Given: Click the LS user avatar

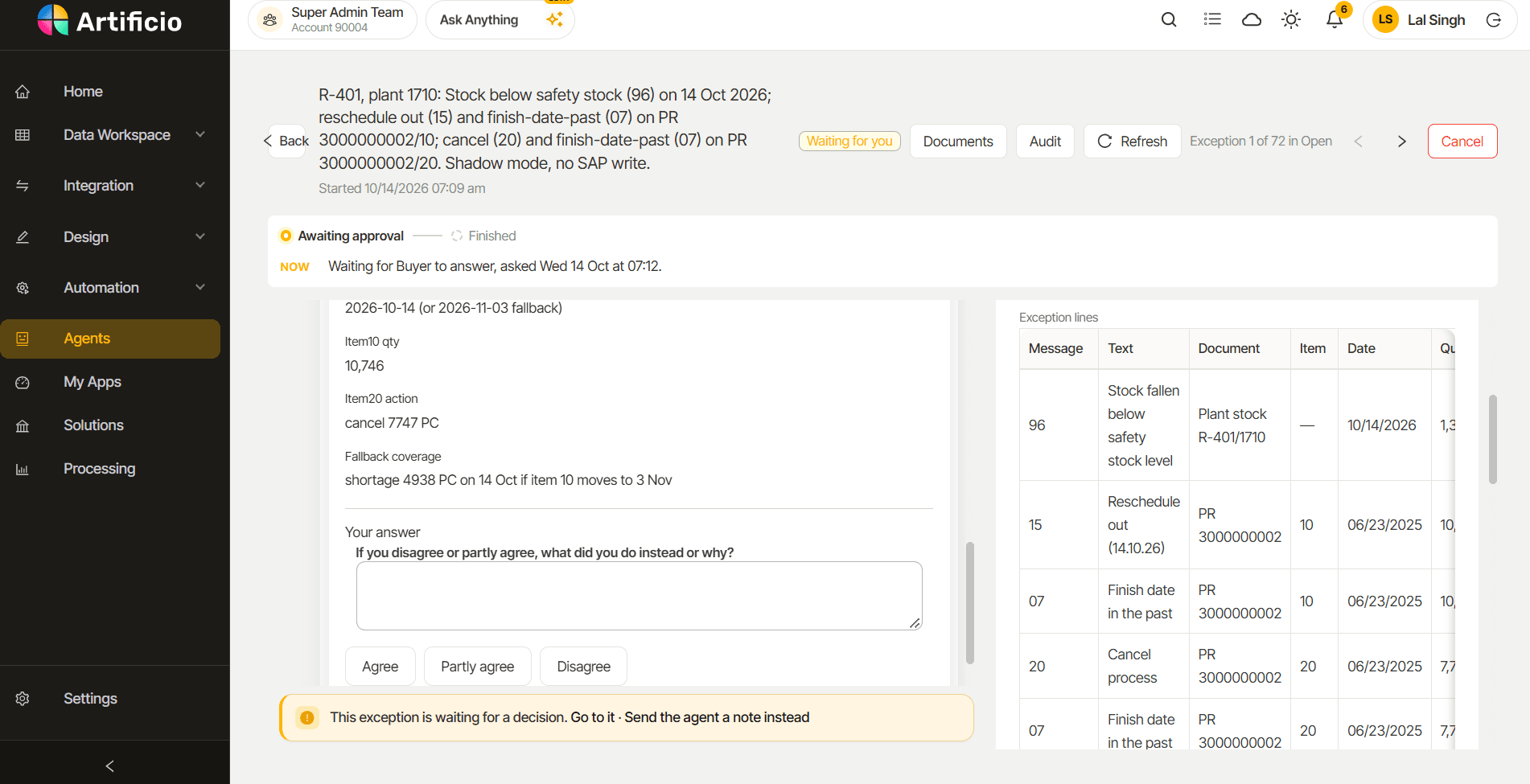Looking at the screenshot, I should (1385, 20).
